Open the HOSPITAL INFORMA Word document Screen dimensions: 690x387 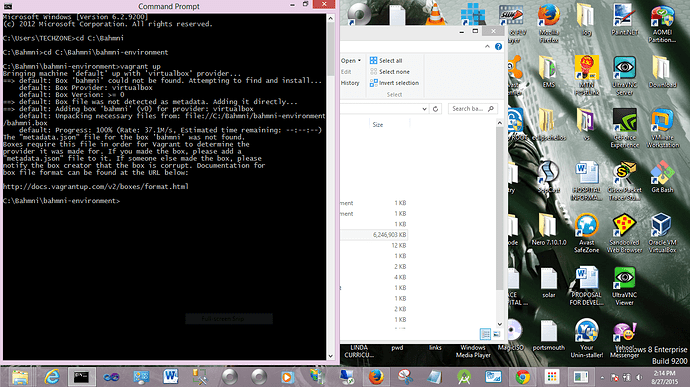point(587,181)
